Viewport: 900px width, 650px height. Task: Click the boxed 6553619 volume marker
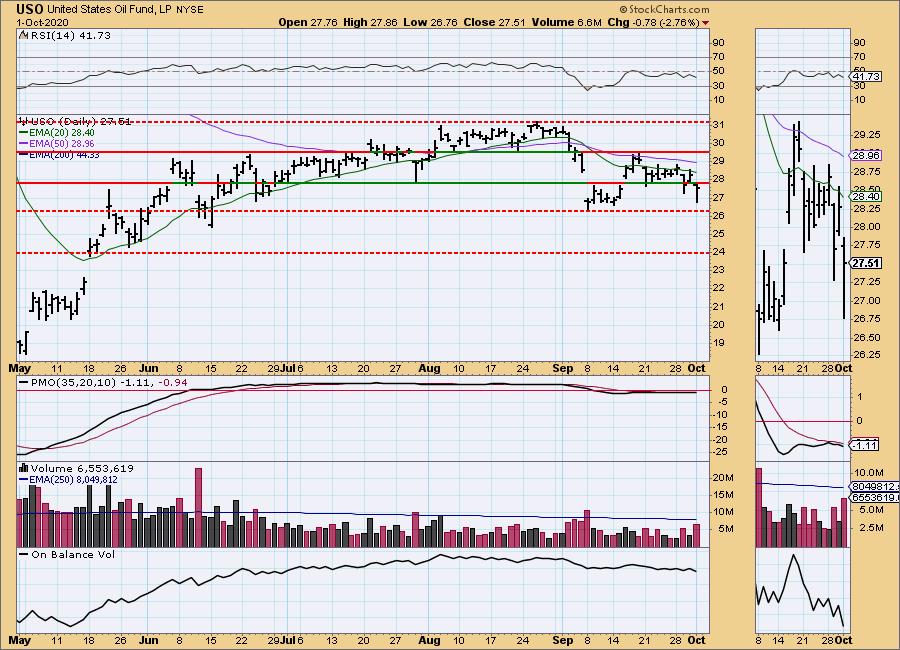point(875,497)
